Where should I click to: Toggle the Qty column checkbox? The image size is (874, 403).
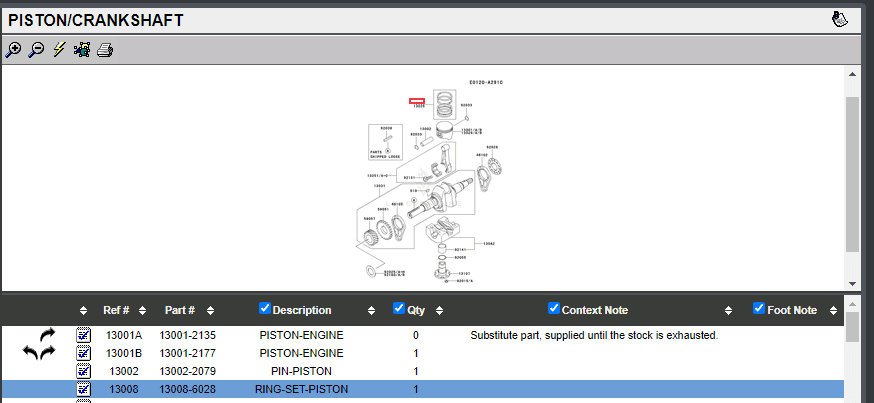coord(399,308)
